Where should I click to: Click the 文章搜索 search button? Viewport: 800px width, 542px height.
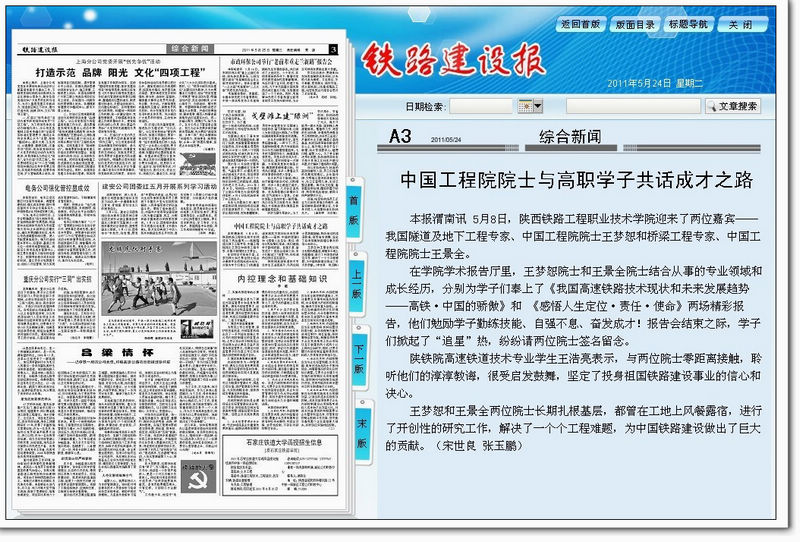(x=732, y=105)
